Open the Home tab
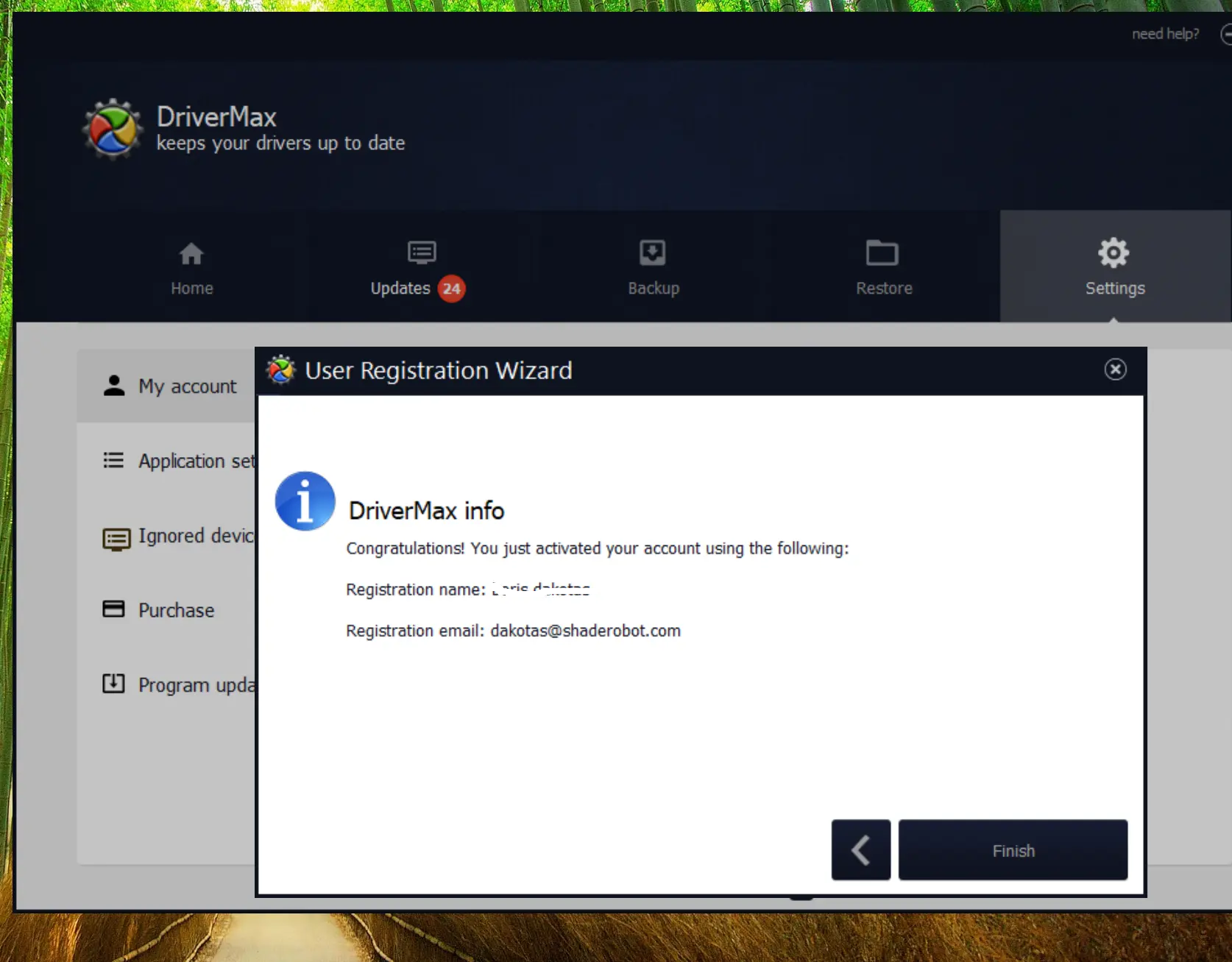Screen dimensions: 1232x962 click(191, 268)
